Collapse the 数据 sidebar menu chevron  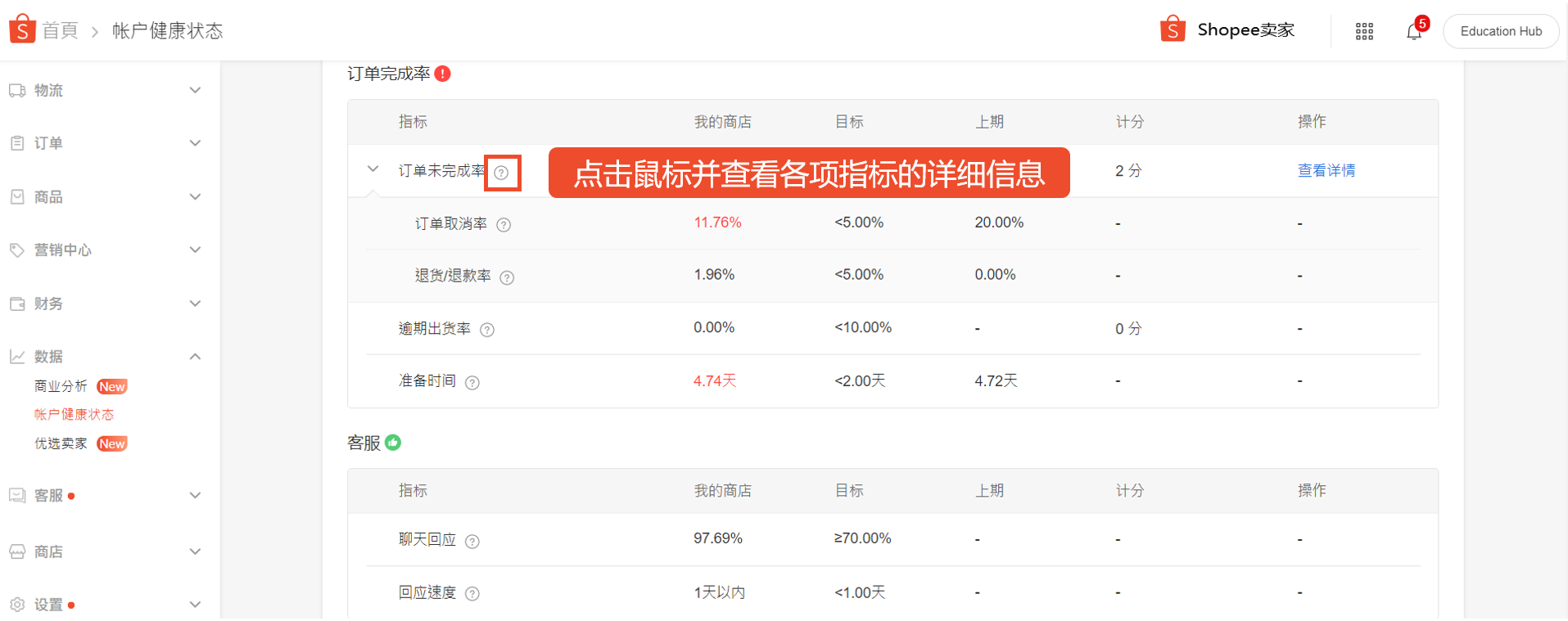195,356
